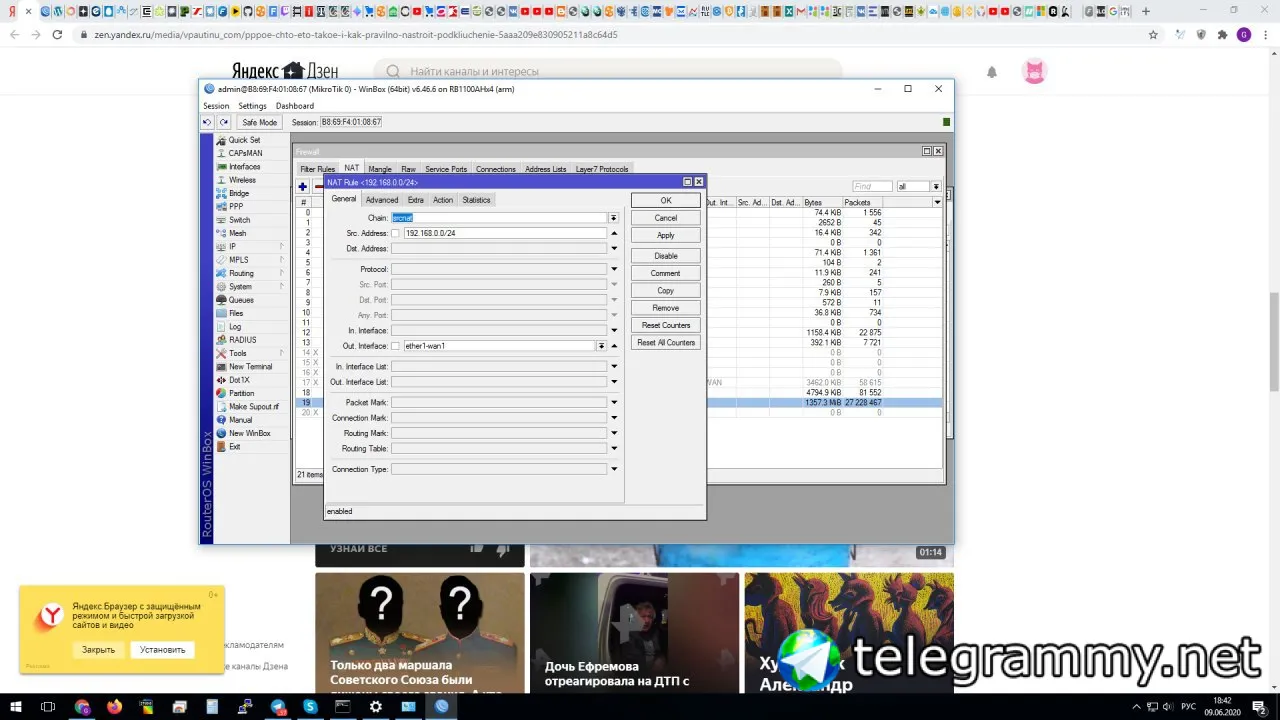1280x720 pixels.
Task: Open Interfaces in the sidebar
Action: pyautogui.click(x=244, y=167)
